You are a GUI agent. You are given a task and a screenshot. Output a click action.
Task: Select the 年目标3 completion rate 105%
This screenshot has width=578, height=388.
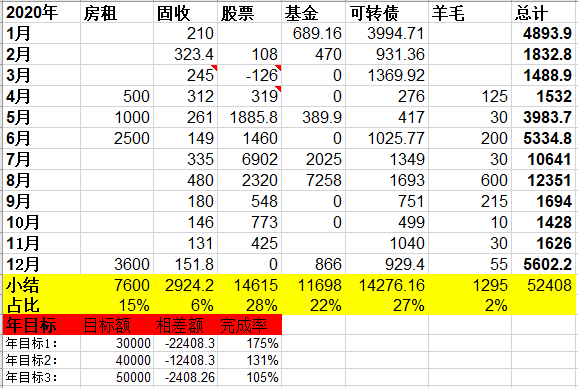pyautogui.click(x=250, y=377)
